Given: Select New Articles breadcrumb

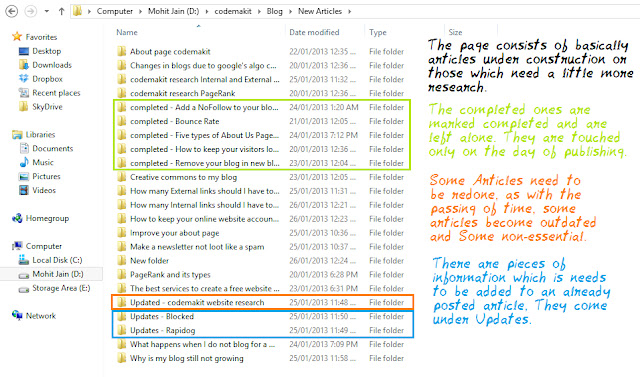Looking at the screenshot, I should tap(320, 11).
